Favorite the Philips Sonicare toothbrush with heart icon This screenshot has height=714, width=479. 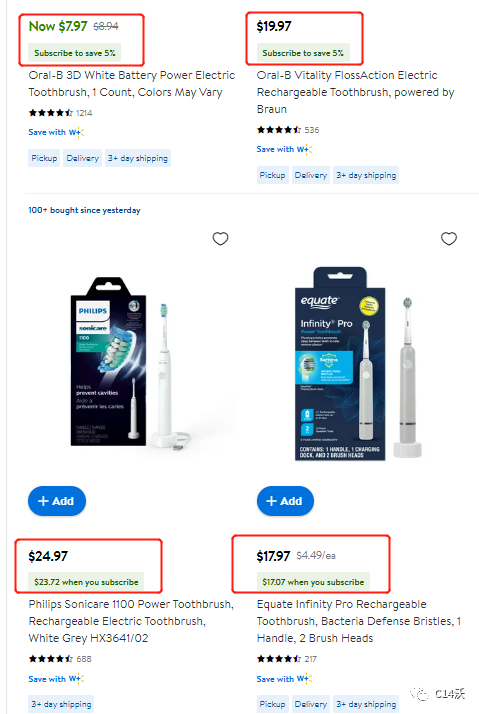pos(220,239)
